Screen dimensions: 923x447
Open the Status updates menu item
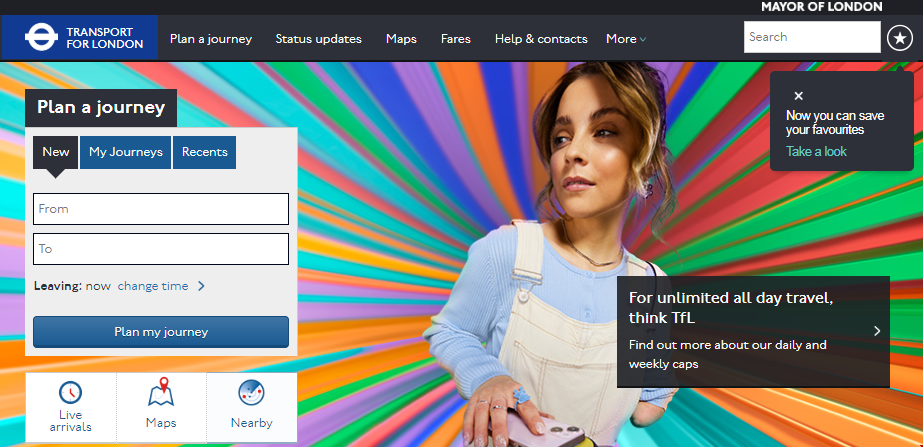tap(318, 39)
